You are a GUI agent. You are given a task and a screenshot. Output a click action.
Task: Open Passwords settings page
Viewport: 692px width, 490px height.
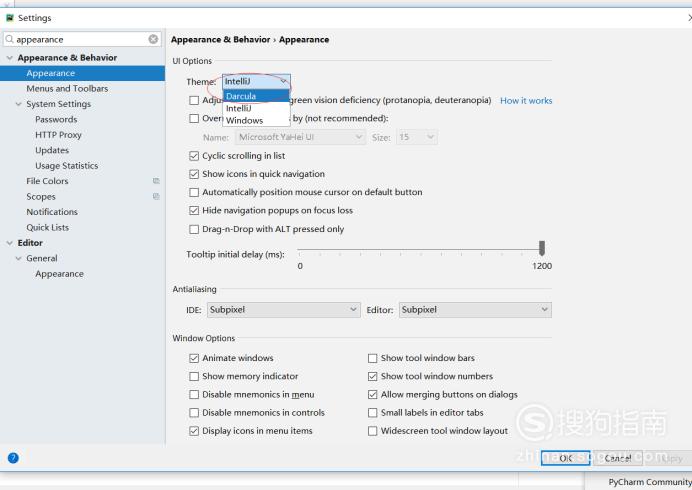pyautogui.click(x=56, y=119)
